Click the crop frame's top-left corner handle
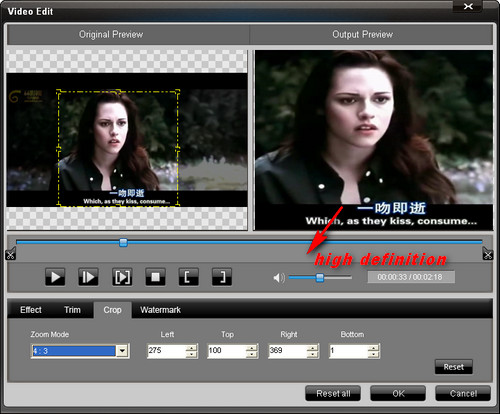 pyautogui.click(x=59, y=92)
